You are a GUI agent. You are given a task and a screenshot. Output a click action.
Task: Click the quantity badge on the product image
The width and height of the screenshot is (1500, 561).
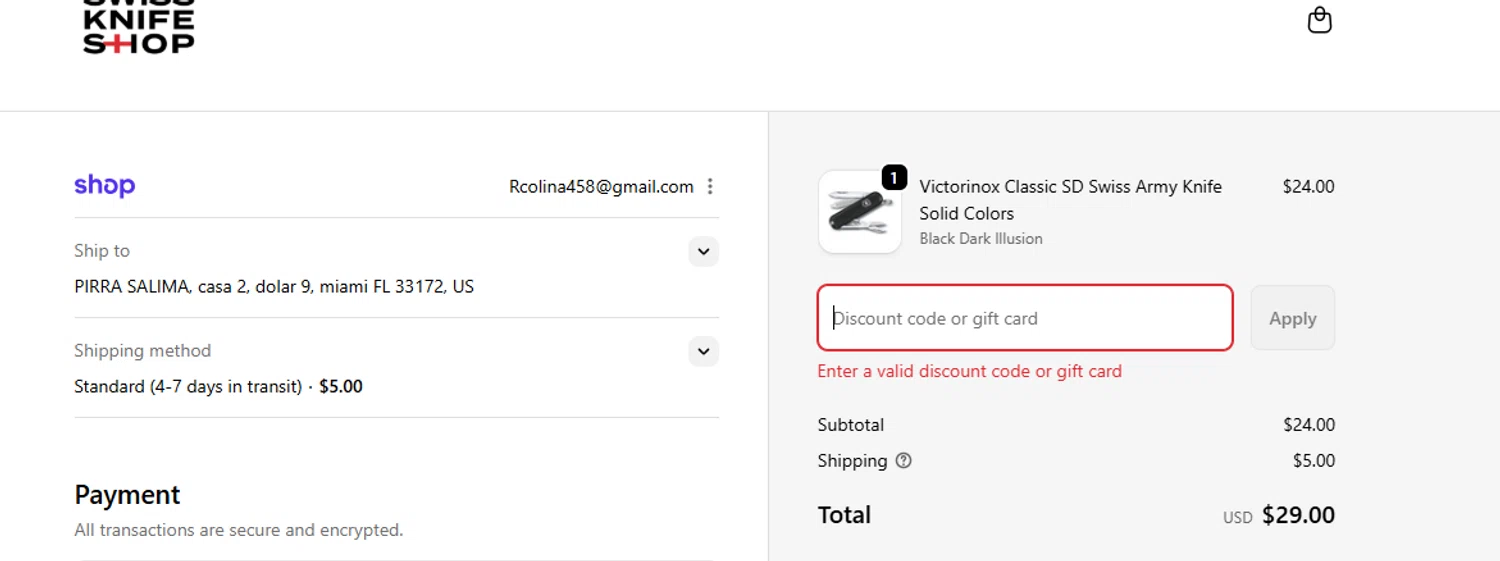click(894, 178)
